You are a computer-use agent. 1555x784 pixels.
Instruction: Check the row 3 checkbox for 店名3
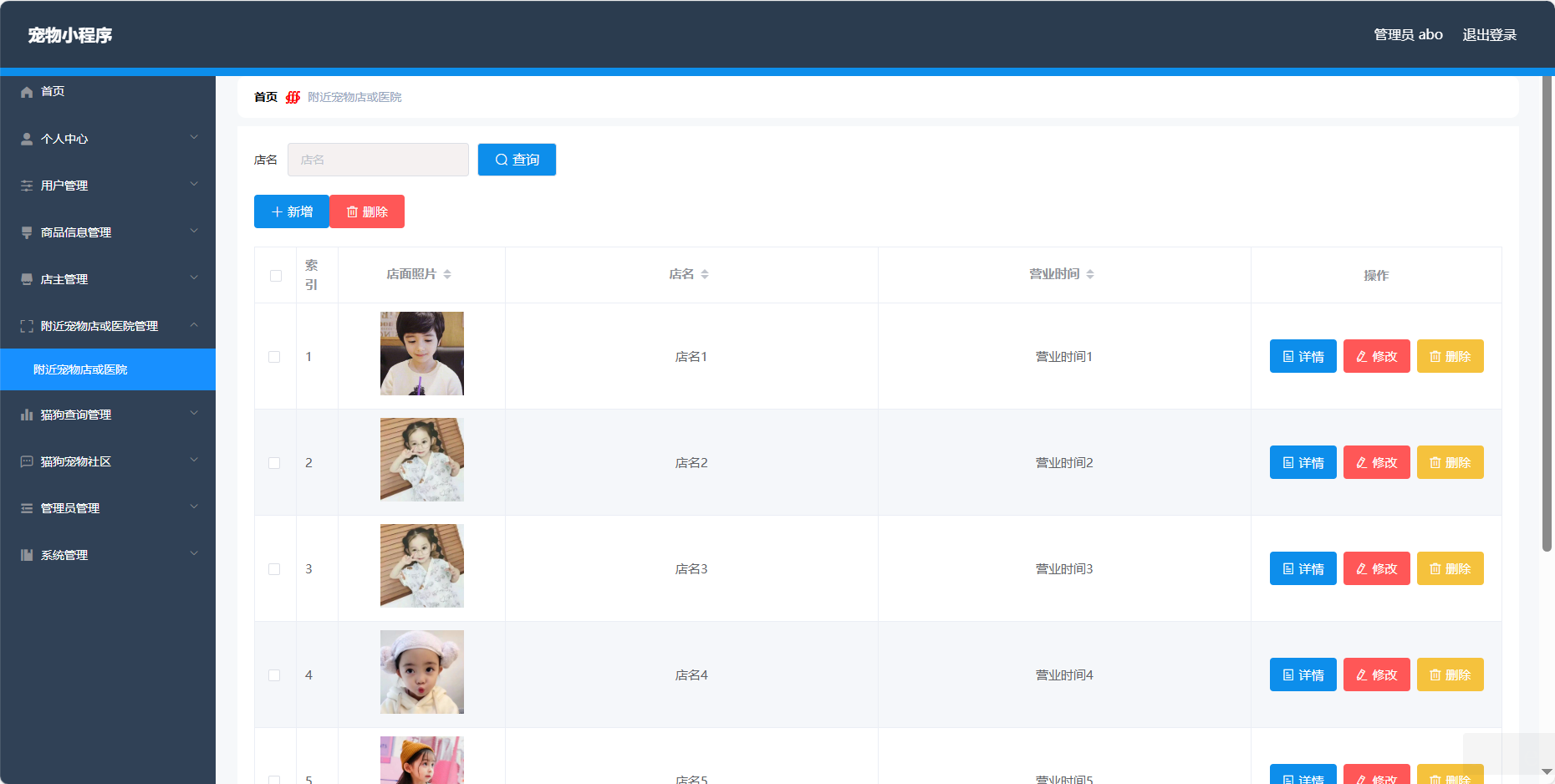pos(274,569)
